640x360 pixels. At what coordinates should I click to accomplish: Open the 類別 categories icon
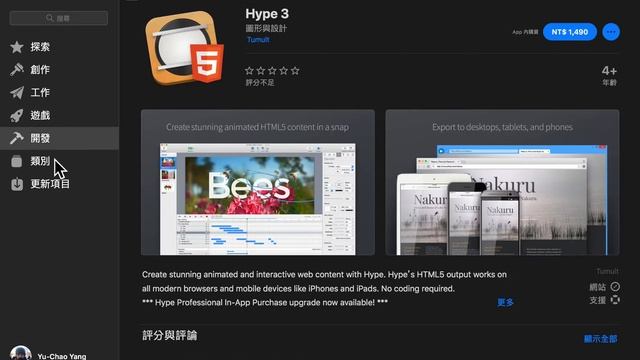click(x=17, y=161)
